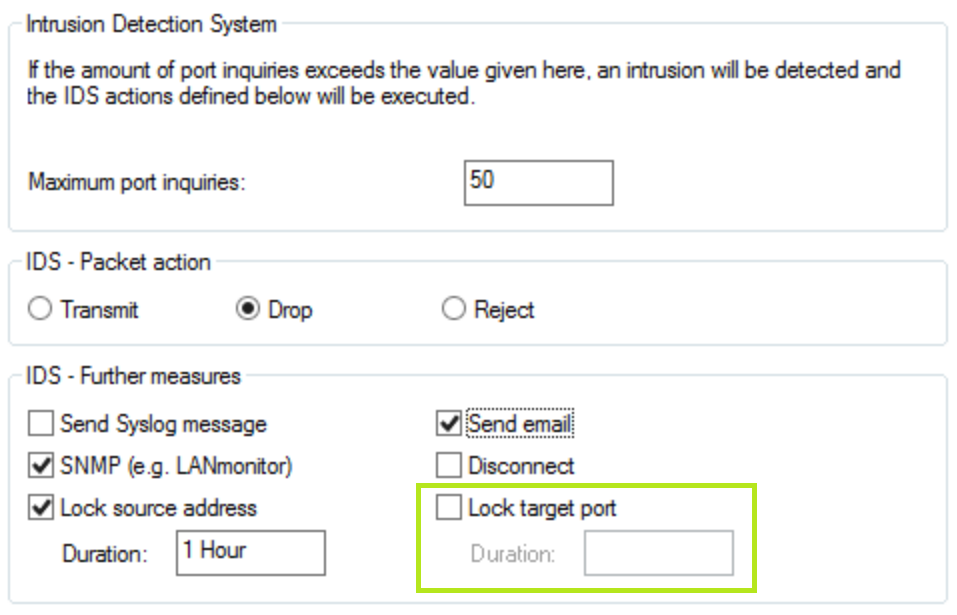Tick the Disconnect checkbox
This screenshot has height=615, width=957.
(x=449, y=466)
